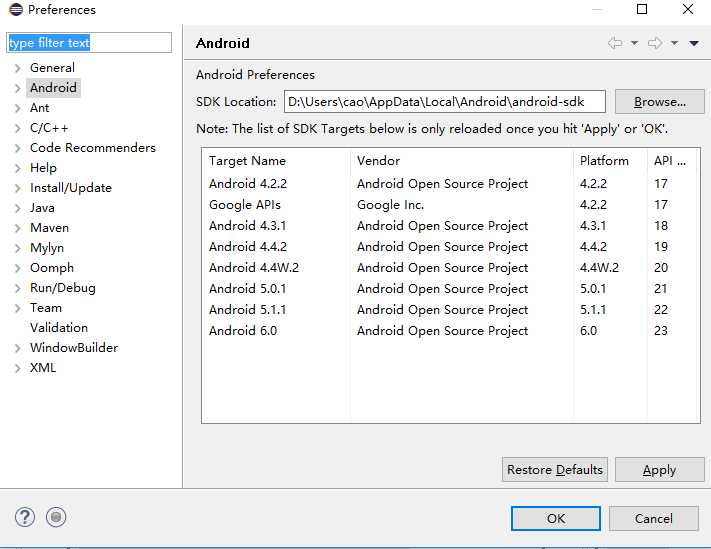This screenshot has height=549, width=711.
Task: Select the Android 6.0 target row
Action: coord(451,330)
